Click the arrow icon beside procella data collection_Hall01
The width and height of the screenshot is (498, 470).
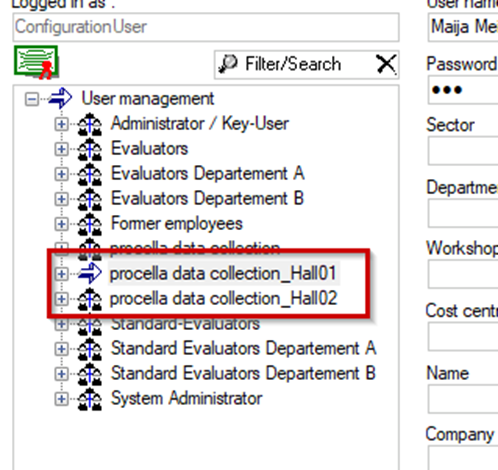click(x=90, y=273)
